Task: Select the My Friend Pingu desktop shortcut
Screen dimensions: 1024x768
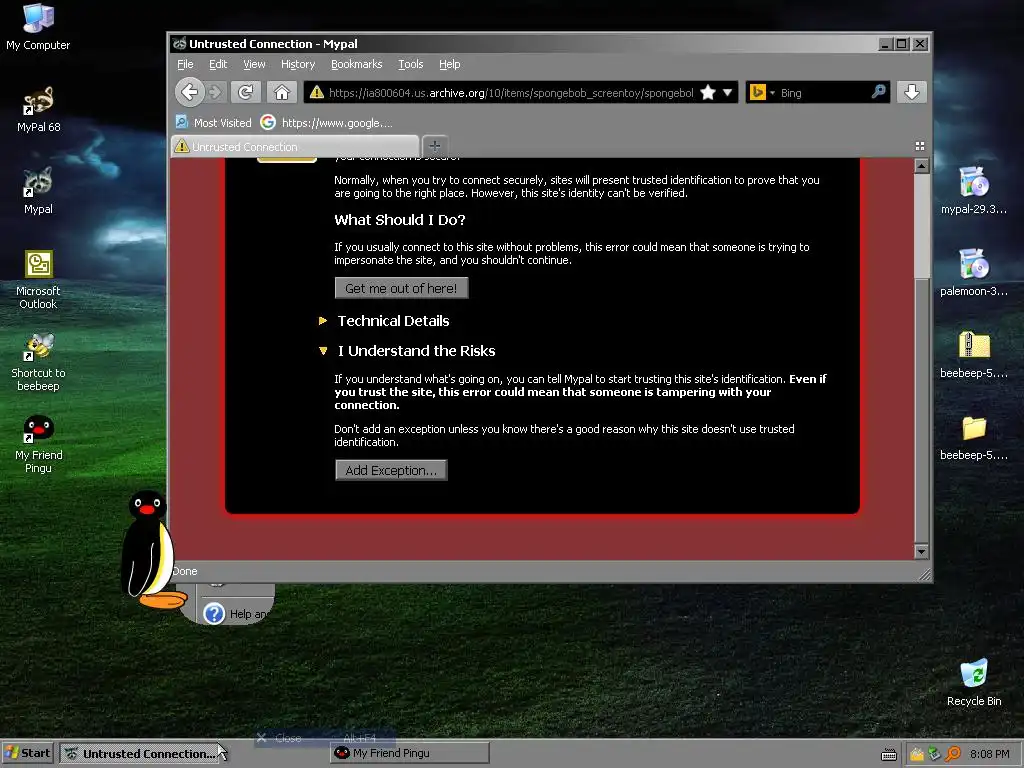Action: [38, 444]
